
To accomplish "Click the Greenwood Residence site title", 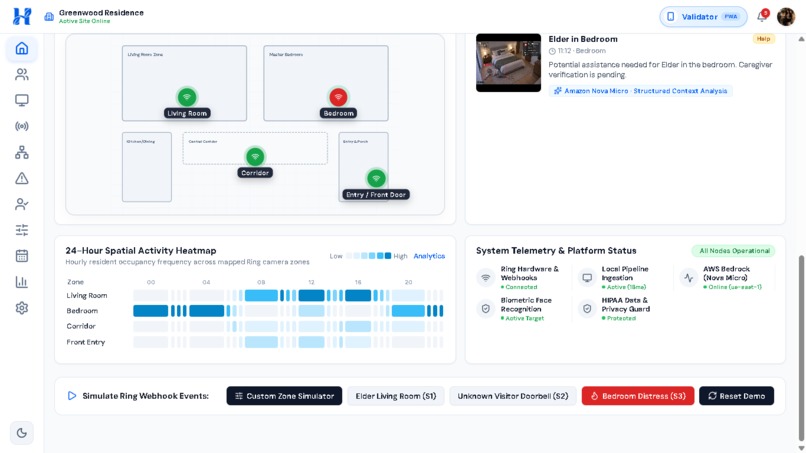I will click(x=101, y=12).
